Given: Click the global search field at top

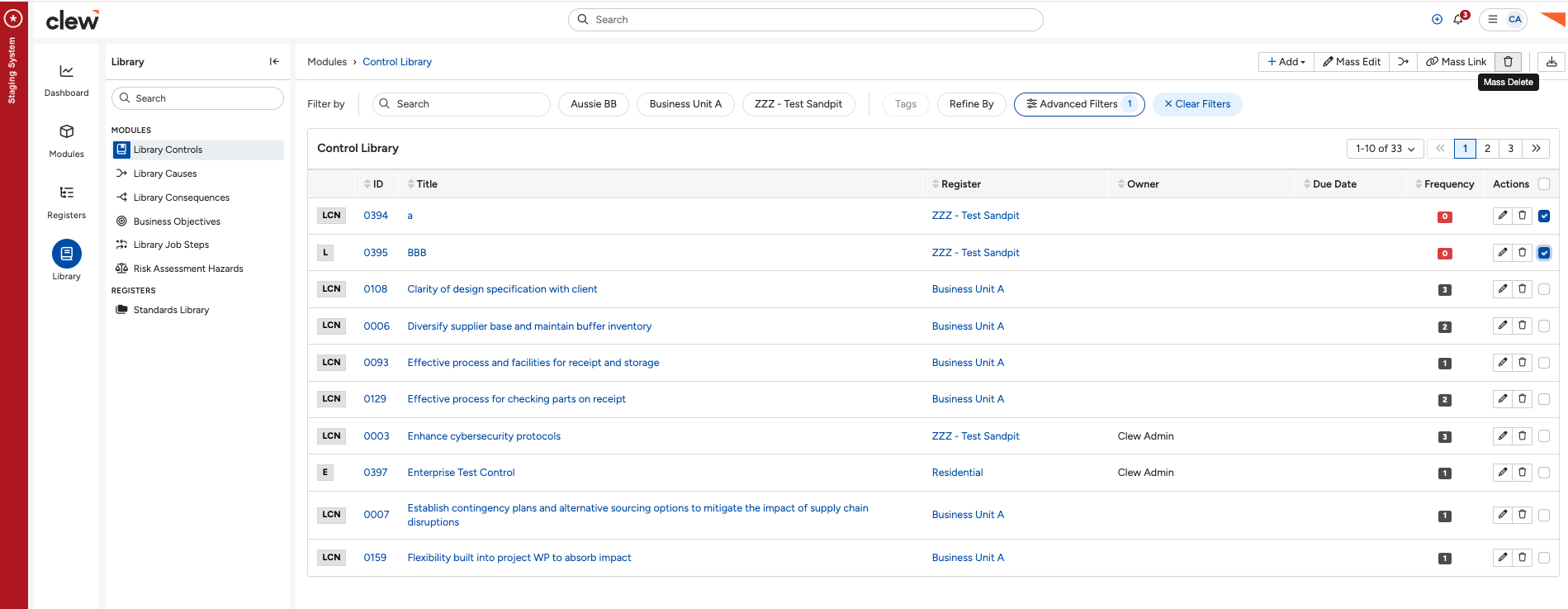Looking at the screenshot, I should tap(805, 20).
